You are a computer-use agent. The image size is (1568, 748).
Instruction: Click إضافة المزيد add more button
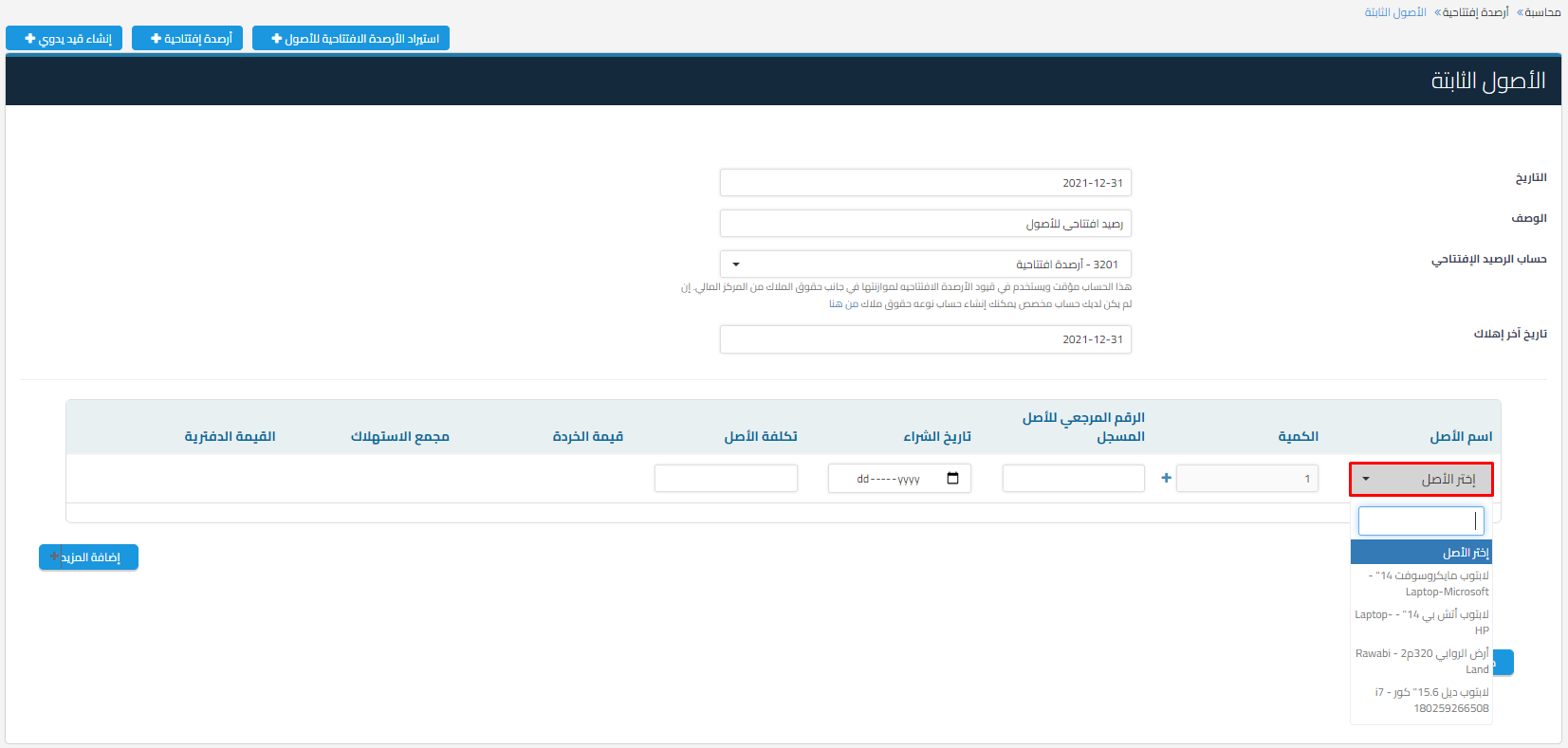click(x=88, y=557)
